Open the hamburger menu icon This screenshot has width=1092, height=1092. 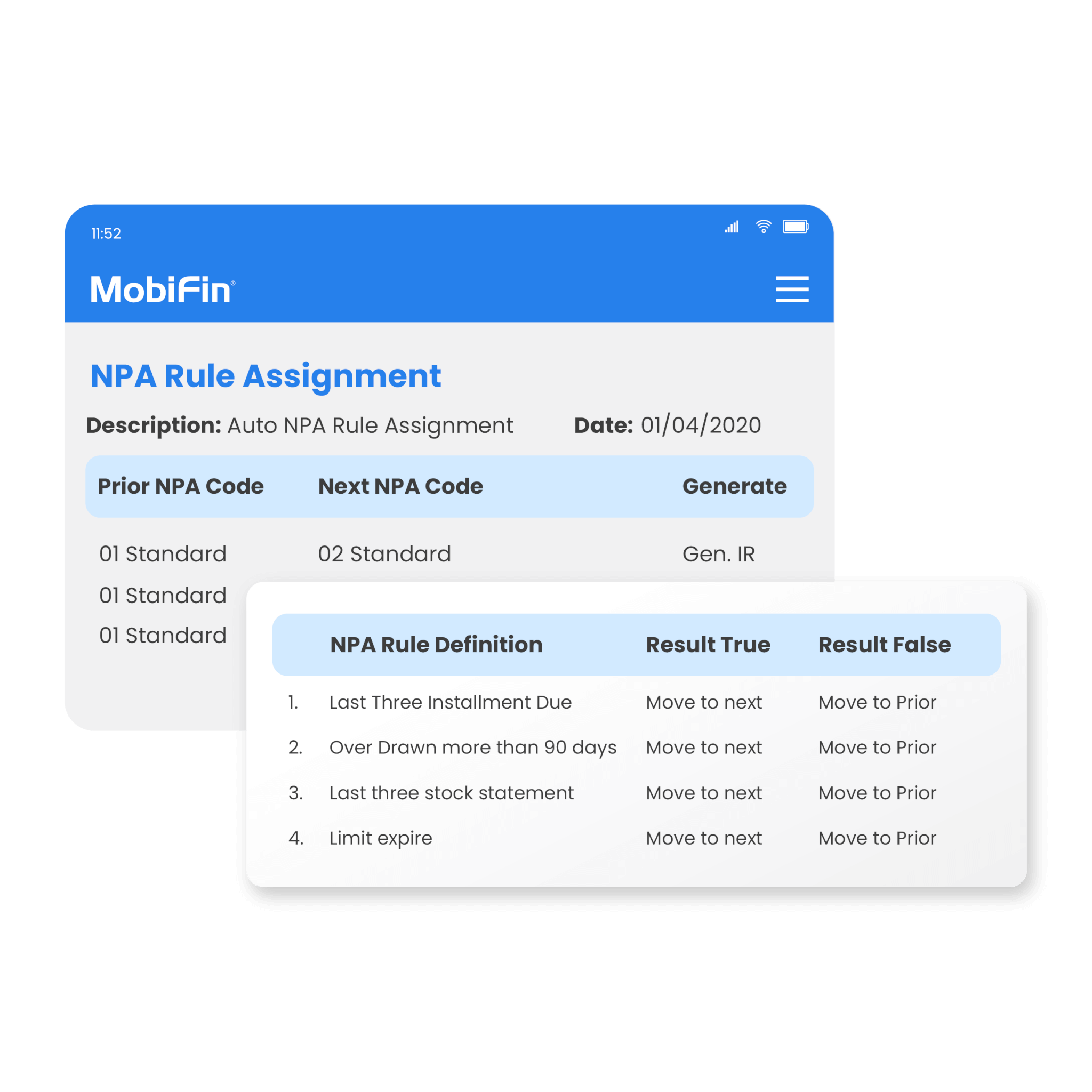792,290
